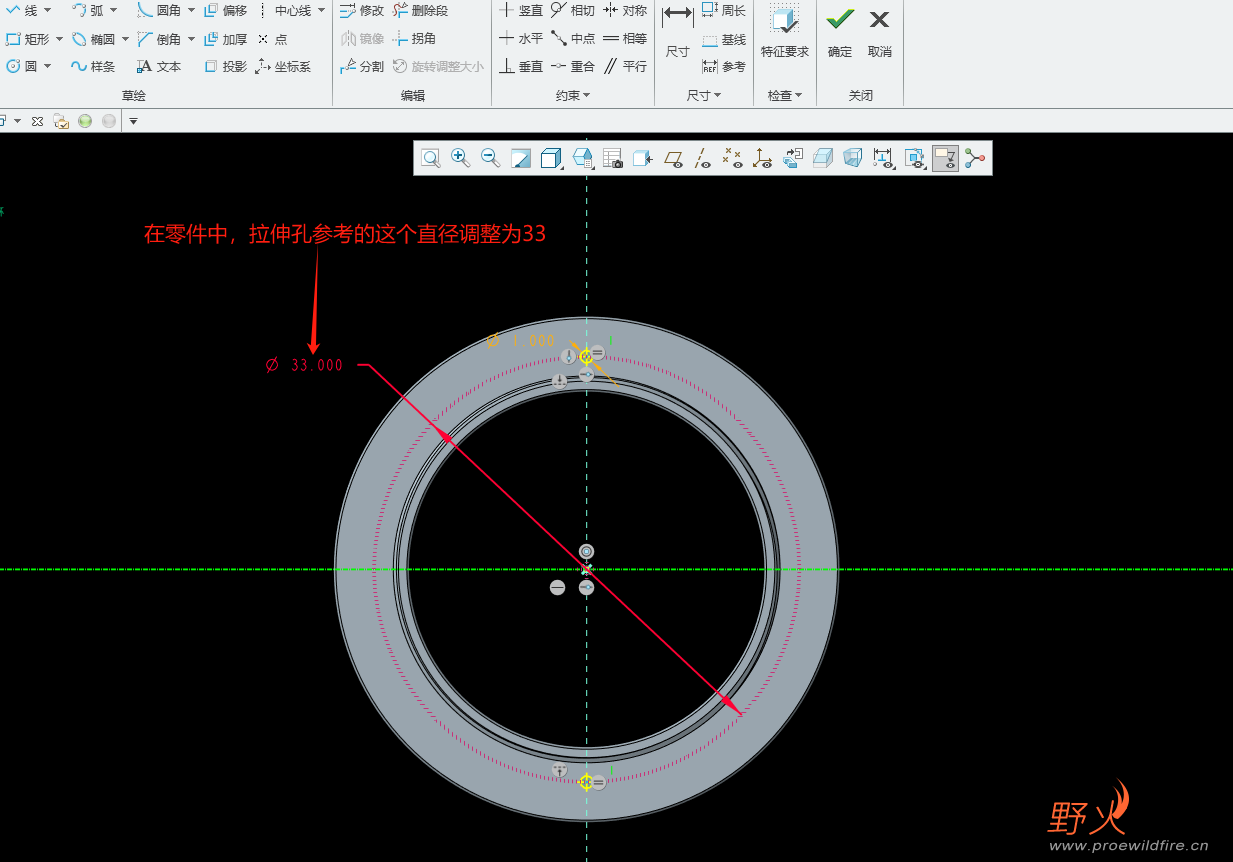
Task: Select the 椭圆 (Ellipse) tool
Action: click(94, 39)
